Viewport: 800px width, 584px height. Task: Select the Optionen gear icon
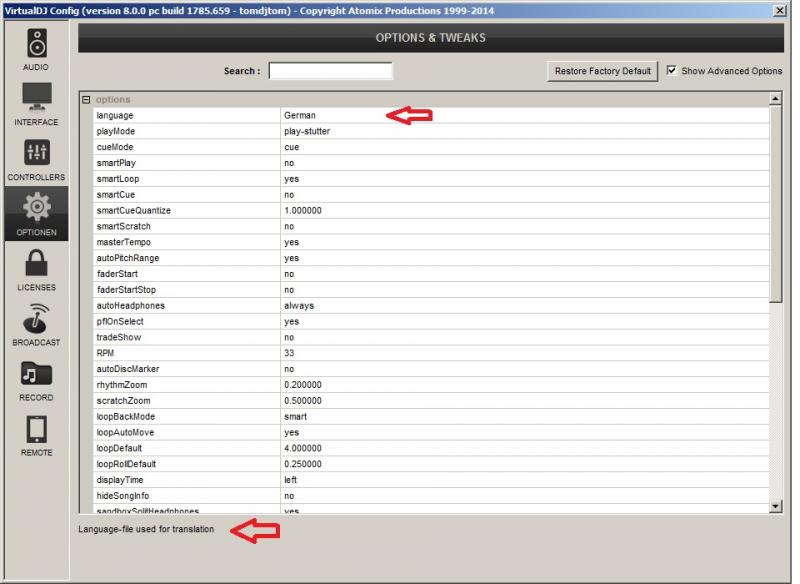pos(37,207)
